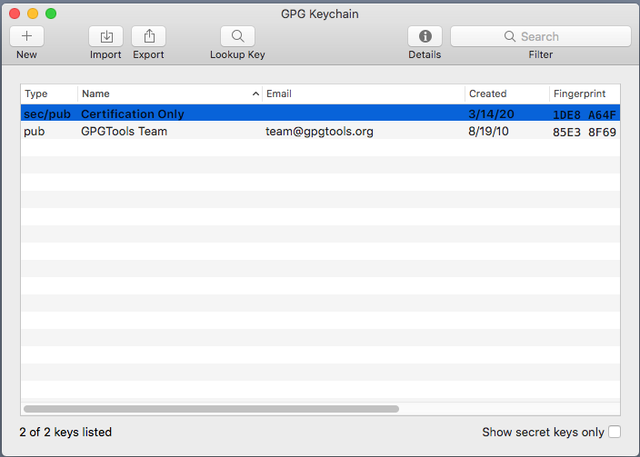640x457 pixels.
Task: Open the Import key toolbar icon
Action: click(x=106, y=36)
